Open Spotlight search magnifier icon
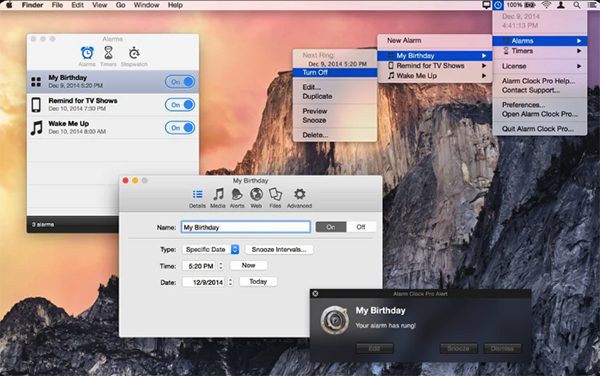The image size is (600, 376). [576, 5]
